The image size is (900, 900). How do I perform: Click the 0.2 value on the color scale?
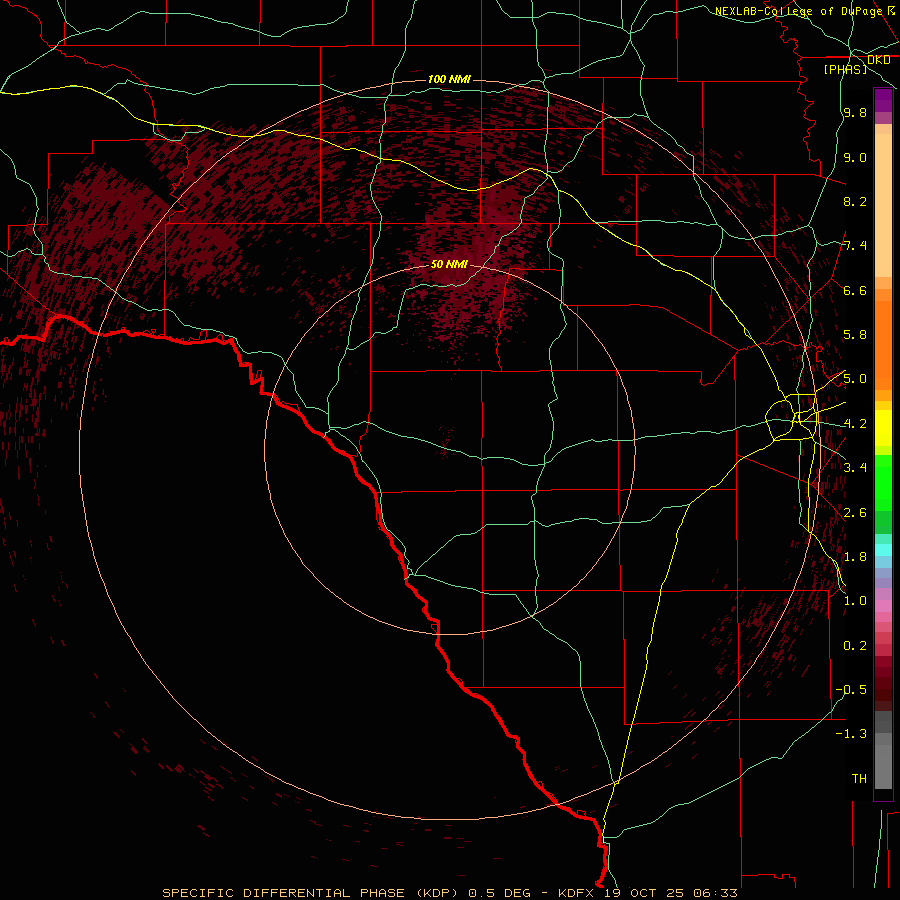[x=855, y=646]
